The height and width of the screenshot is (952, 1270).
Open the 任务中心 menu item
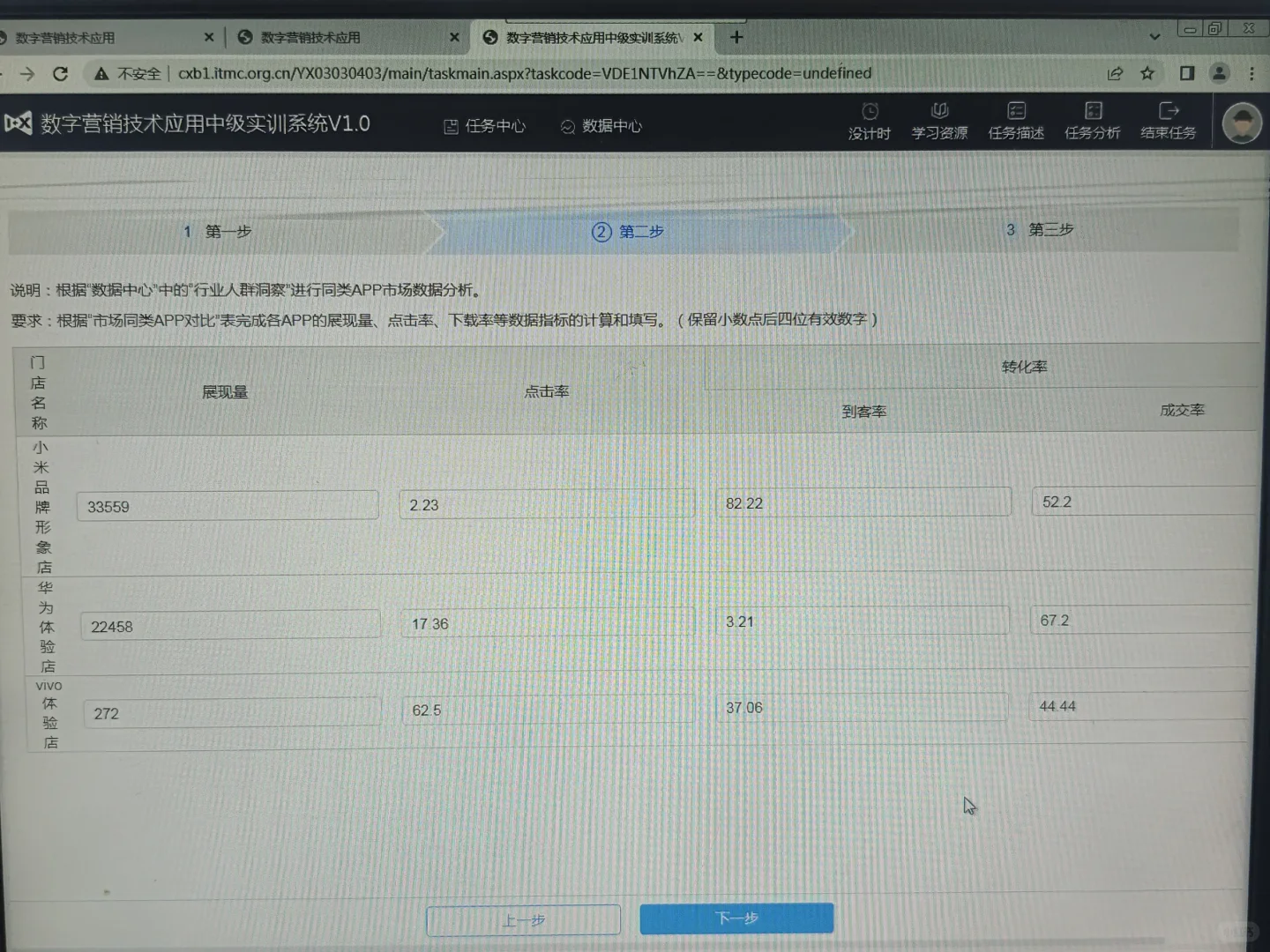point(484,126)
